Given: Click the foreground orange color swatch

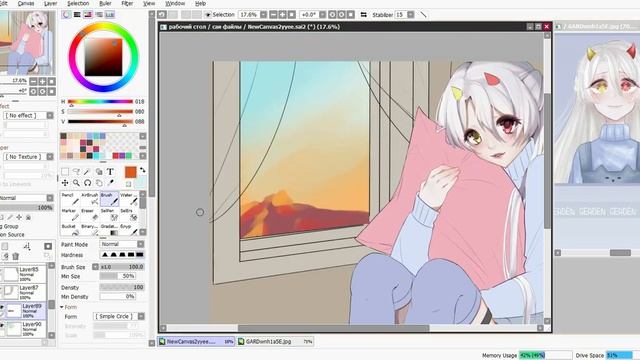Looking at the screenshot, I should click(x=131, y=172).
